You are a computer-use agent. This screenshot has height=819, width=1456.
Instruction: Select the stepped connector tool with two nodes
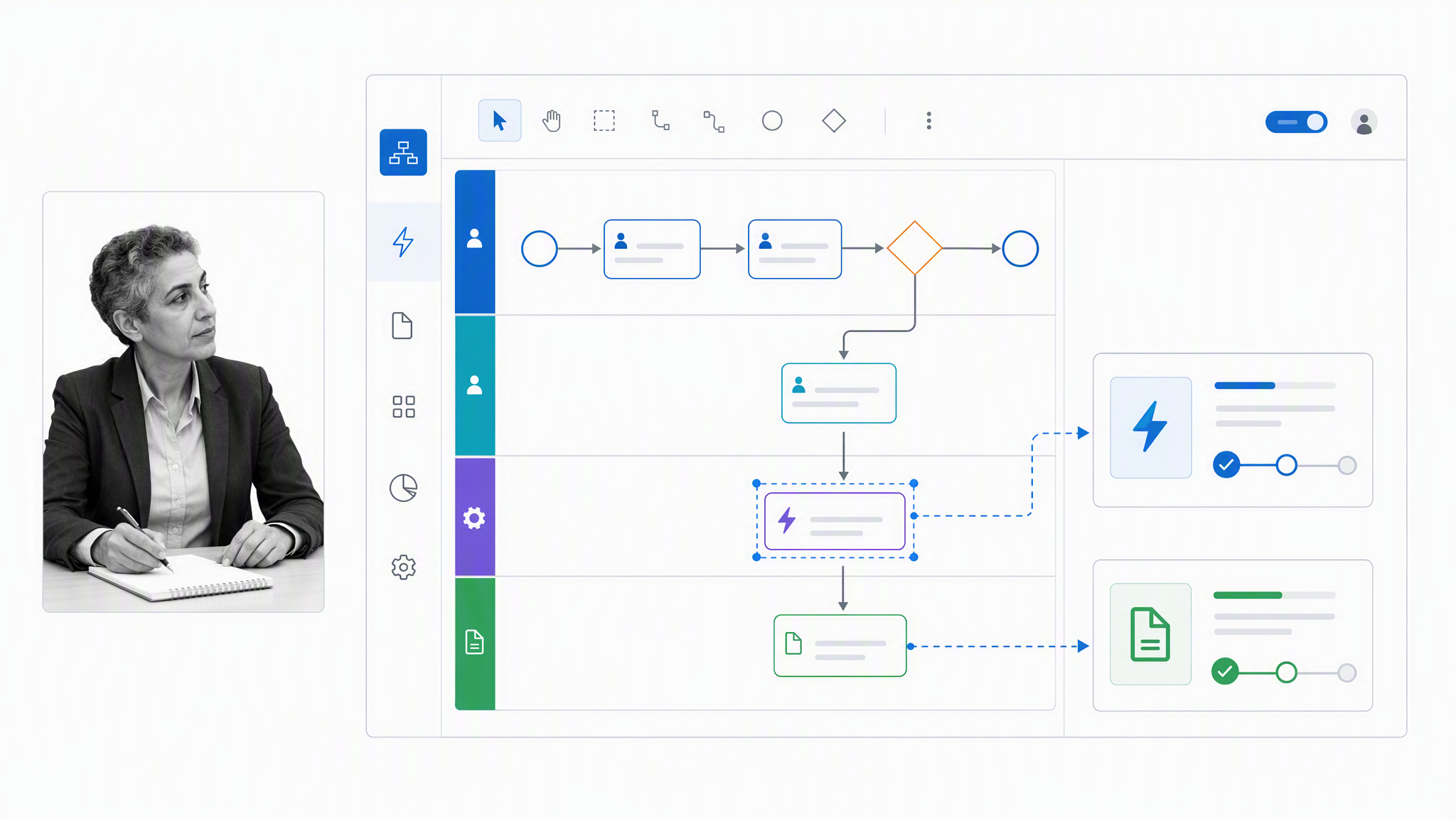pyautogui.click(x=714, y=122)
